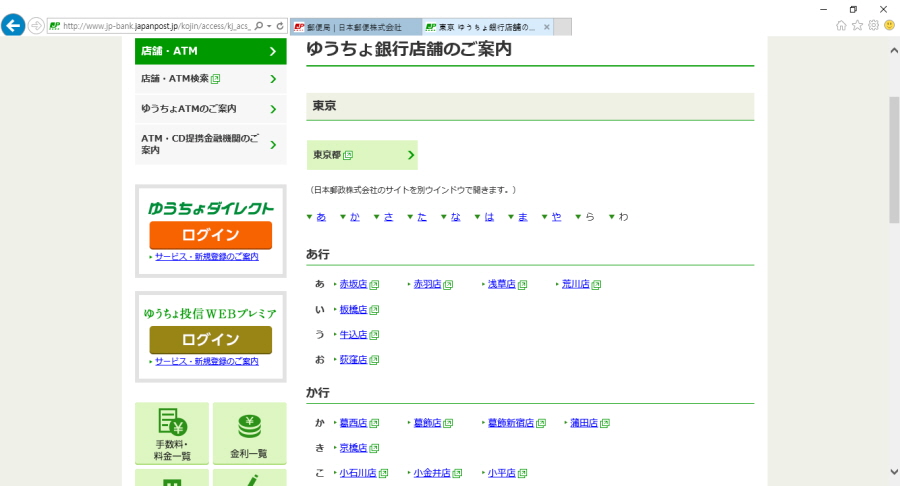The height and width of the screenshot is (486, 900).
Task: Open the 葛西店 branch link
Action: click(353, 423)
